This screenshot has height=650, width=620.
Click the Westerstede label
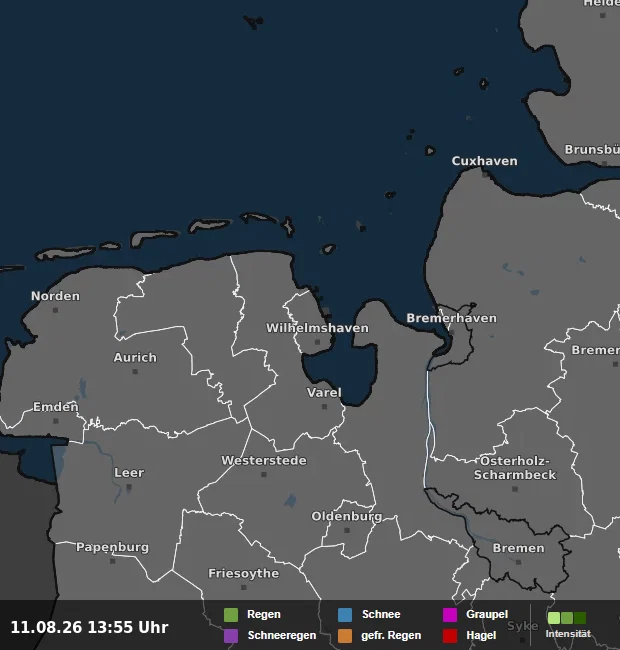(264, 460)
